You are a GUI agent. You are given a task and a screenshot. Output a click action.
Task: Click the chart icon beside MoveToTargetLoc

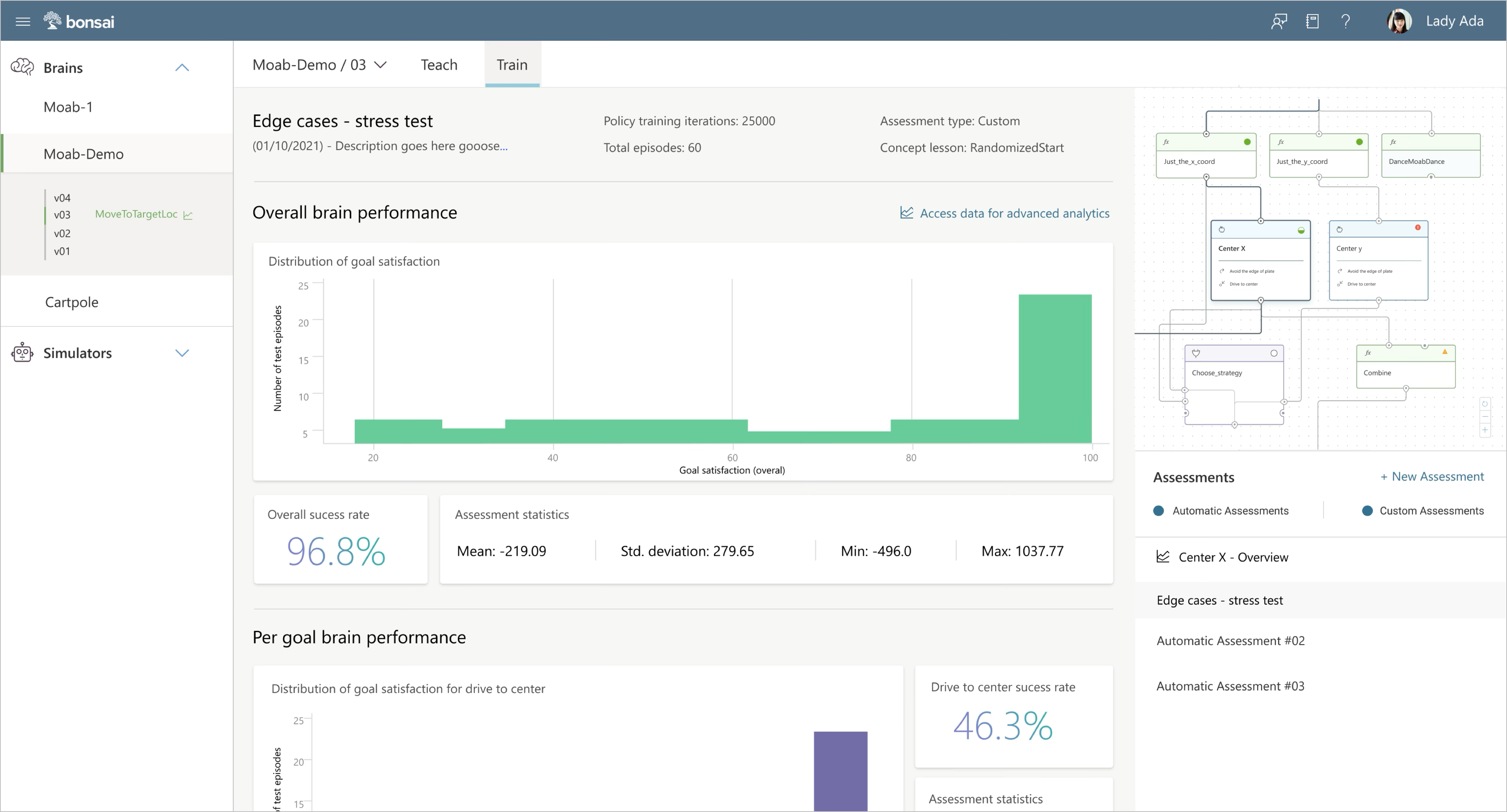pos(188,215)
